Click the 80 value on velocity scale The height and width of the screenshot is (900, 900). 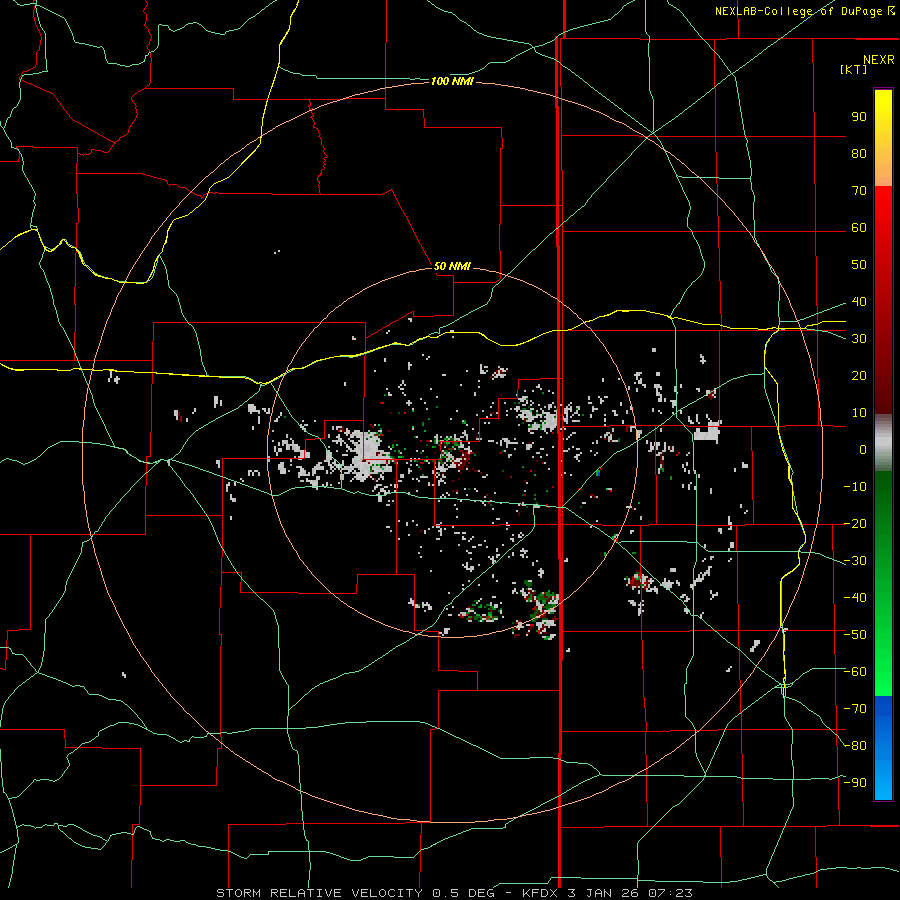859,154
